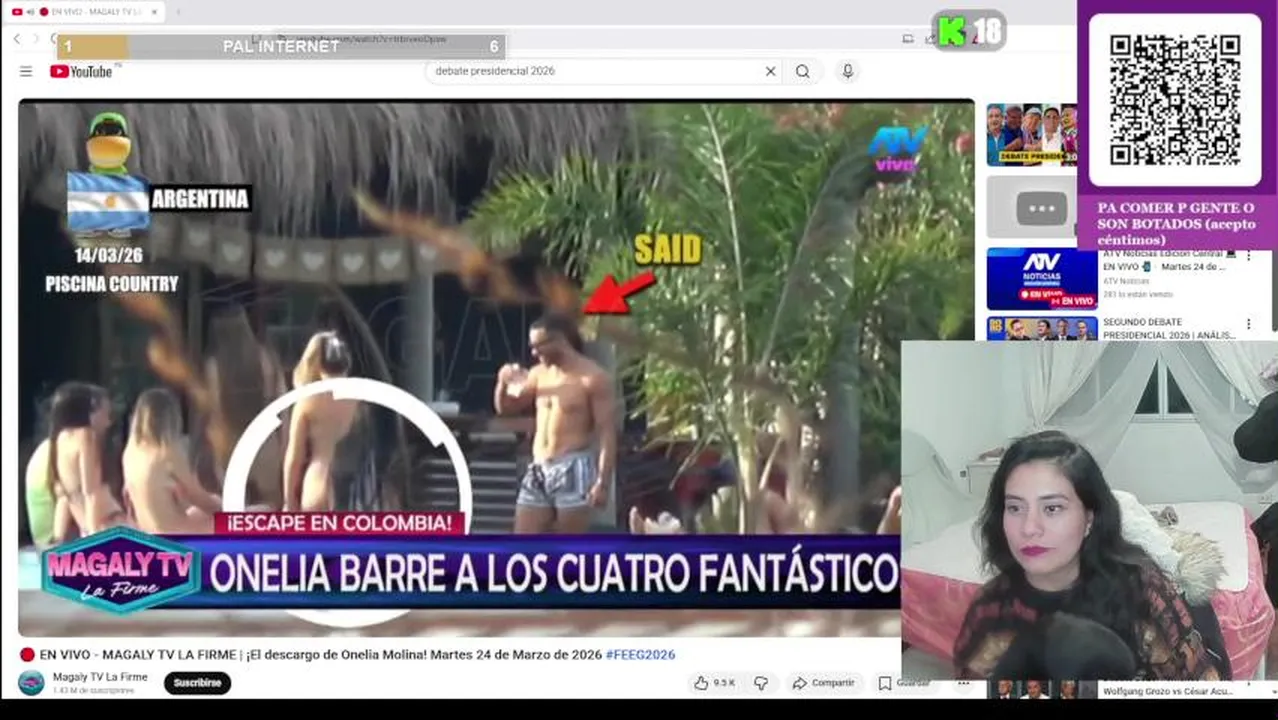Open the ATV Noticias EN VIVO thumbnail
The height and width of the screenshot is (720, 1278).
click(1042, 279)
